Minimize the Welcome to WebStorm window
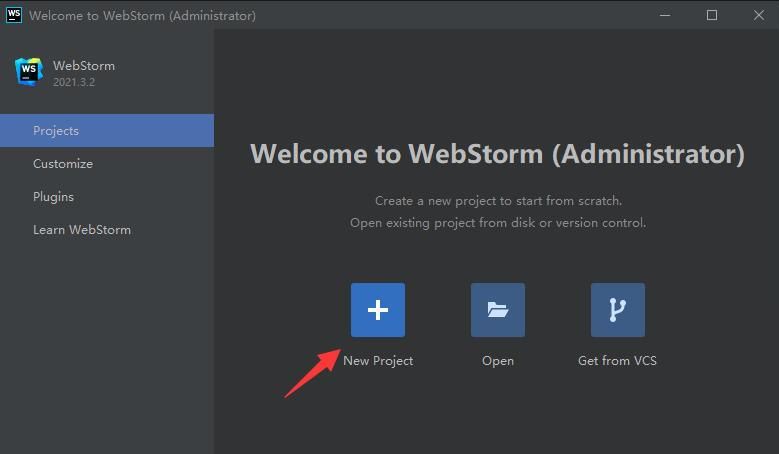This screenshot has width=779, height=454. 665,15
